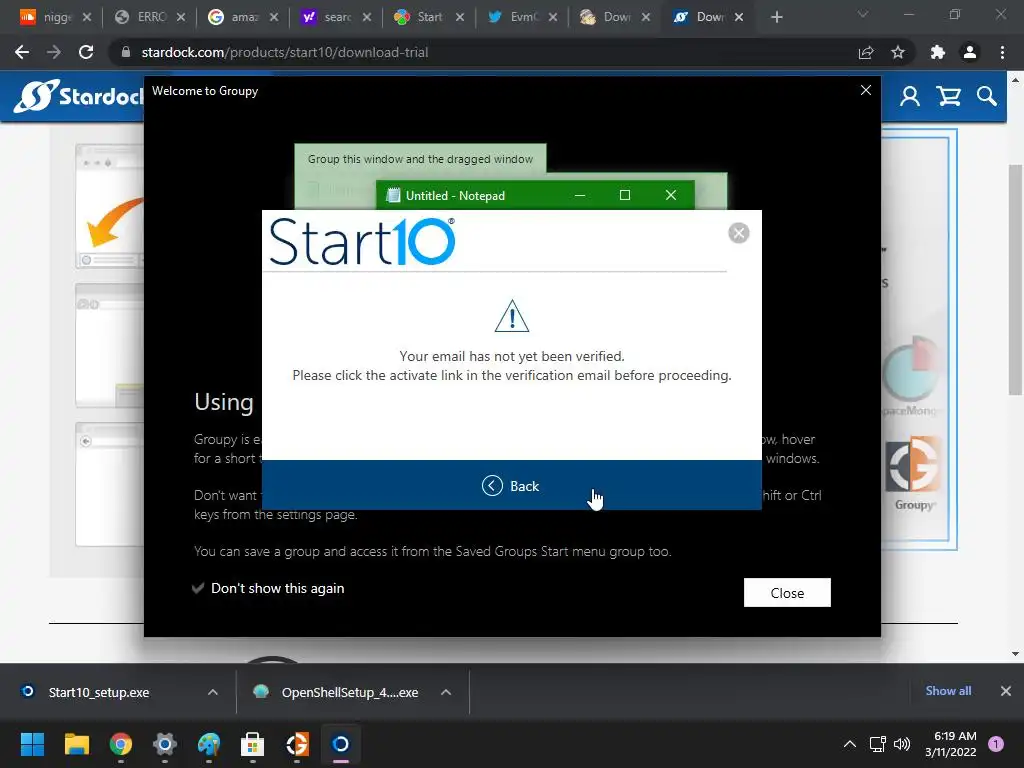Click the Stardock logo
Image resolution: width=1024 pixels, height=768 pixels.
[x=78, y=97]
